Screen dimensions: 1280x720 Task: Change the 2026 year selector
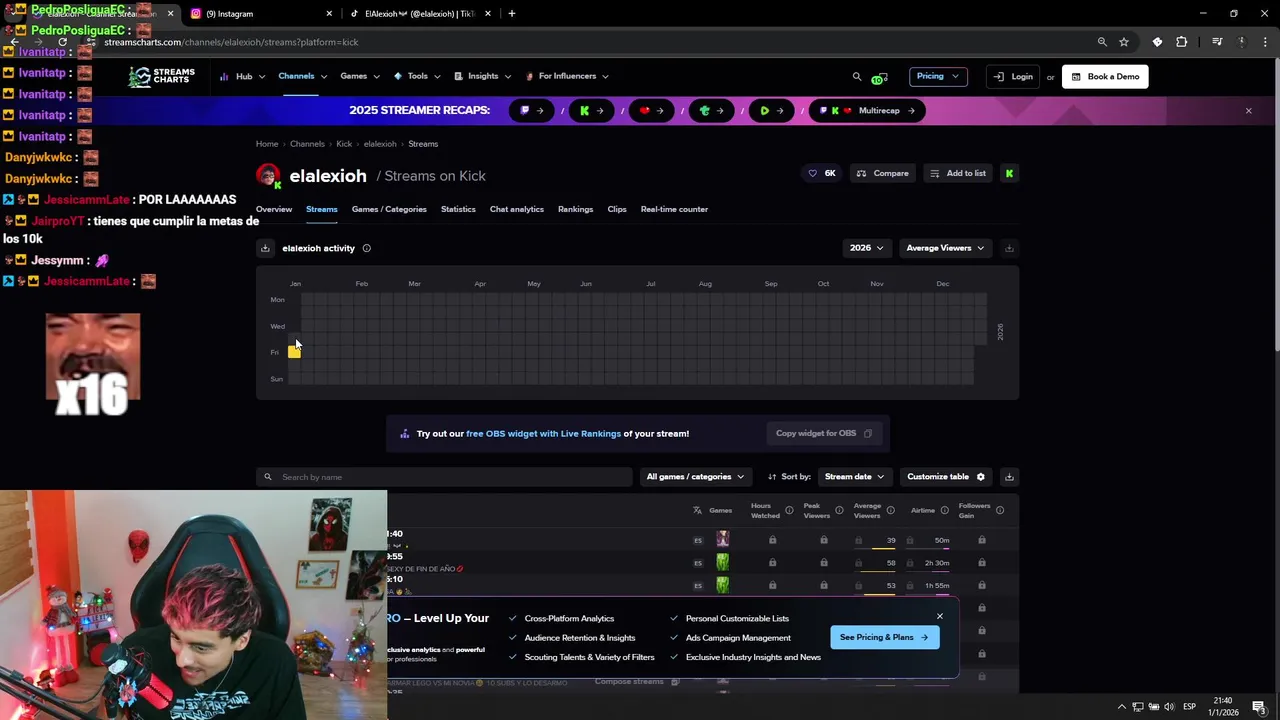pyautogui.click(x=866, y=248)
